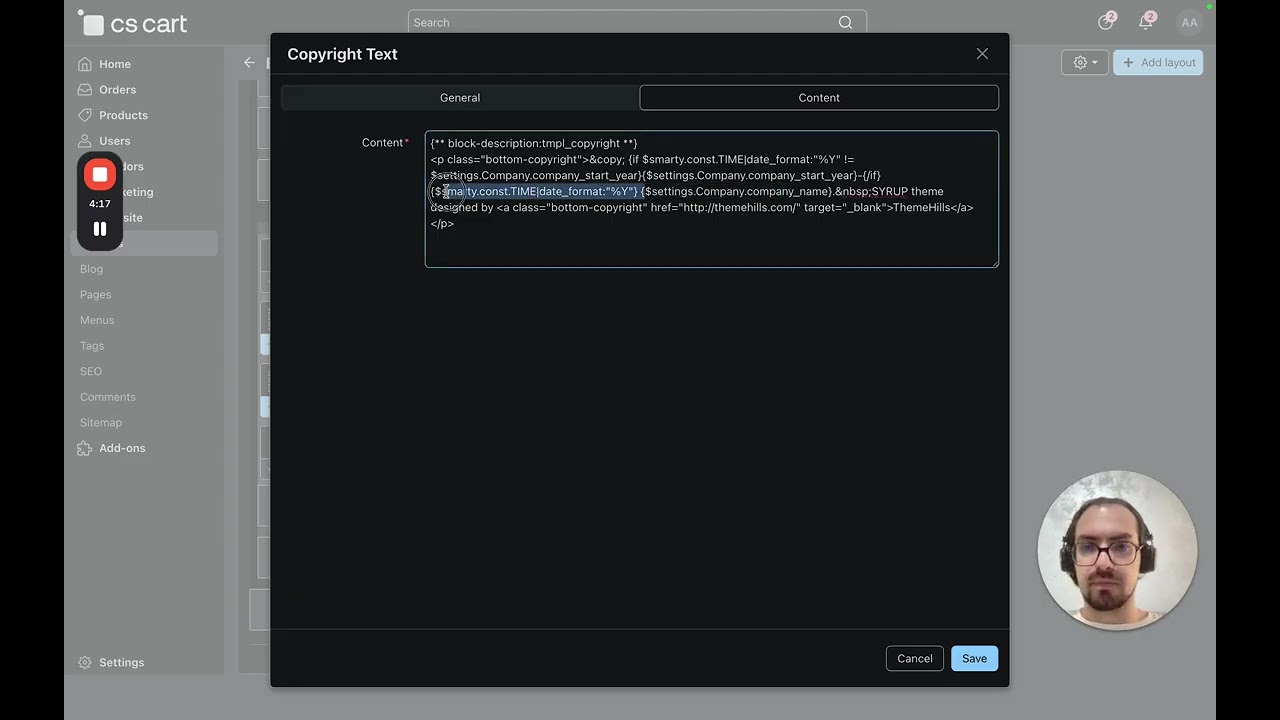The image size is (1280, 720).
Task: Click the Add layout button
Action: pyautogui.click(x=1158, y=62)
